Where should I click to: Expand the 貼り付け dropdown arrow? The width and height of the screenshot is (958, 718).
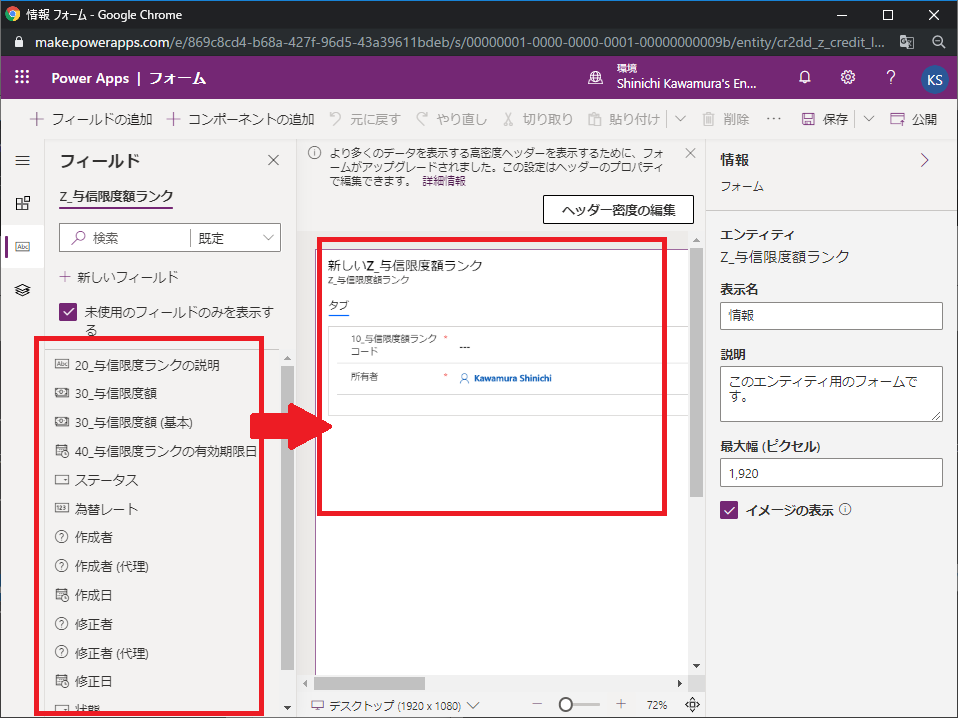pos(680,119)
